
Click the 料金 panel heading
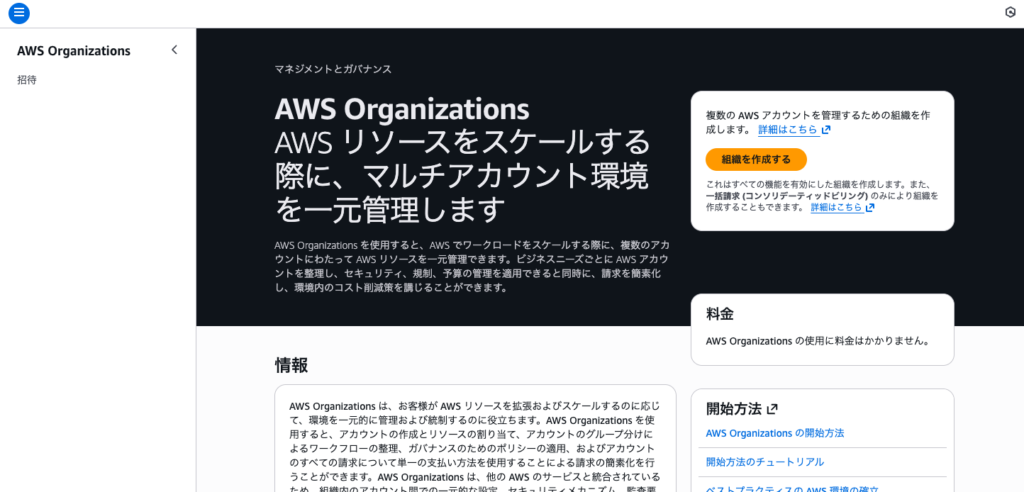coord(720,314)
